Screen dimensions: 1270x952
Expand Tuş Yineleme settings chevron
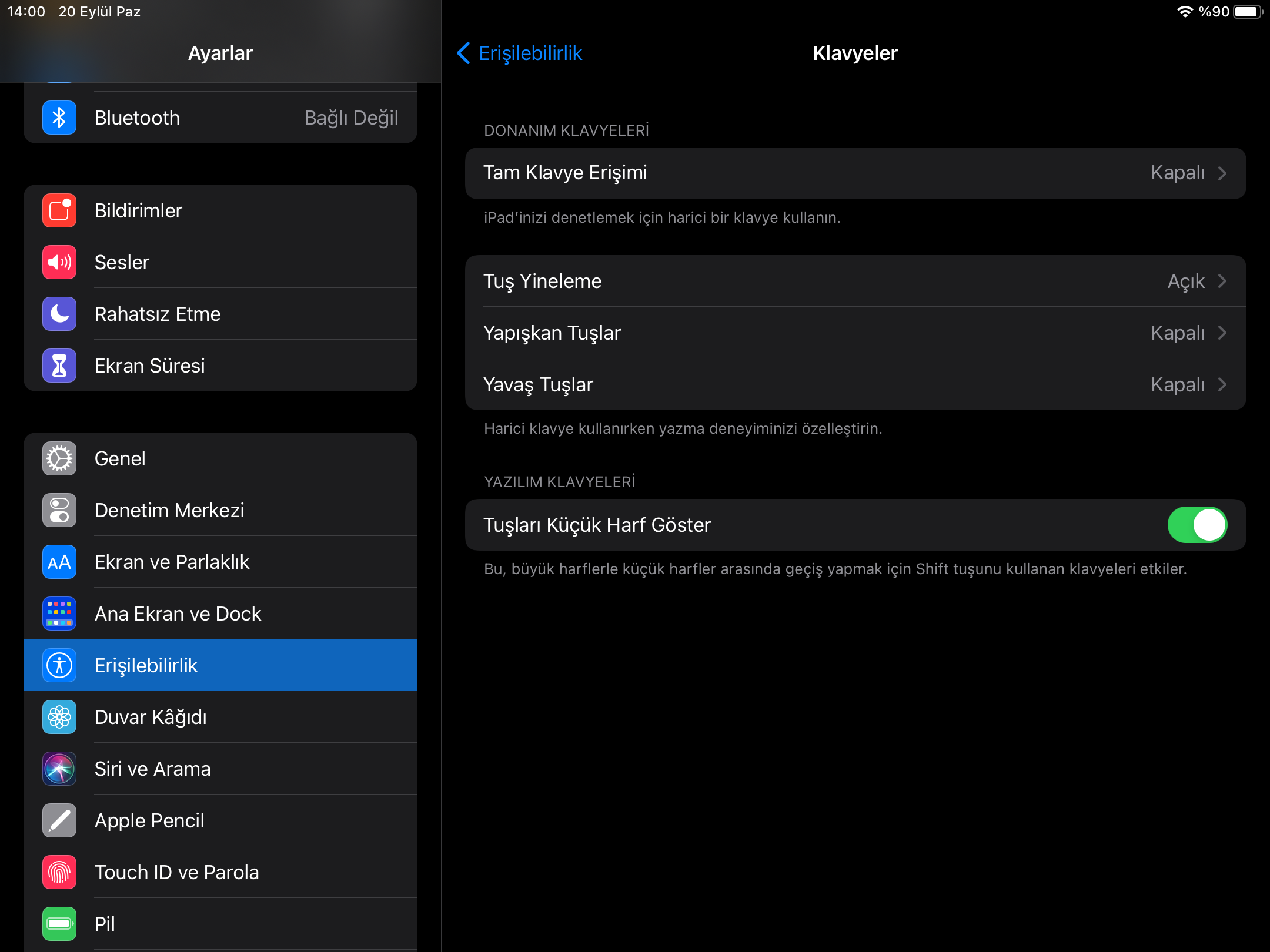[1222, 281]
